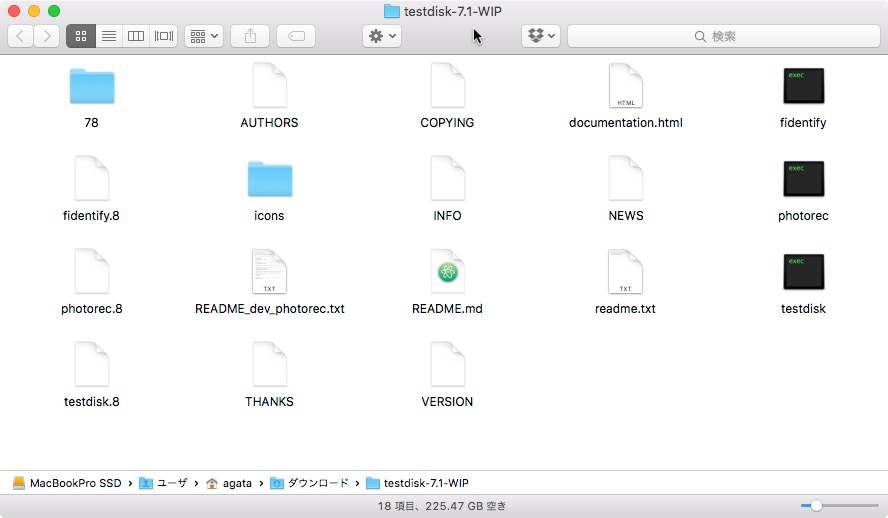Image resolution: width=888 pixels, height=518 pixels.
Task: Click the testdisk.8 file name label
Action: [x=92, y=401]
